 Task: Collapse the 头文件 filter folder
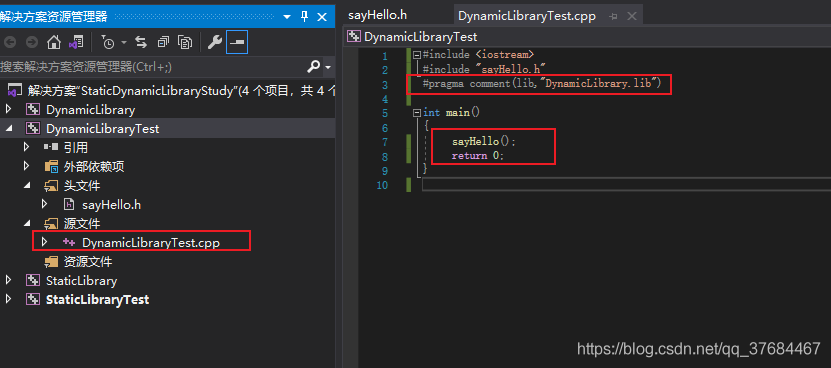(x=26, y=186)
